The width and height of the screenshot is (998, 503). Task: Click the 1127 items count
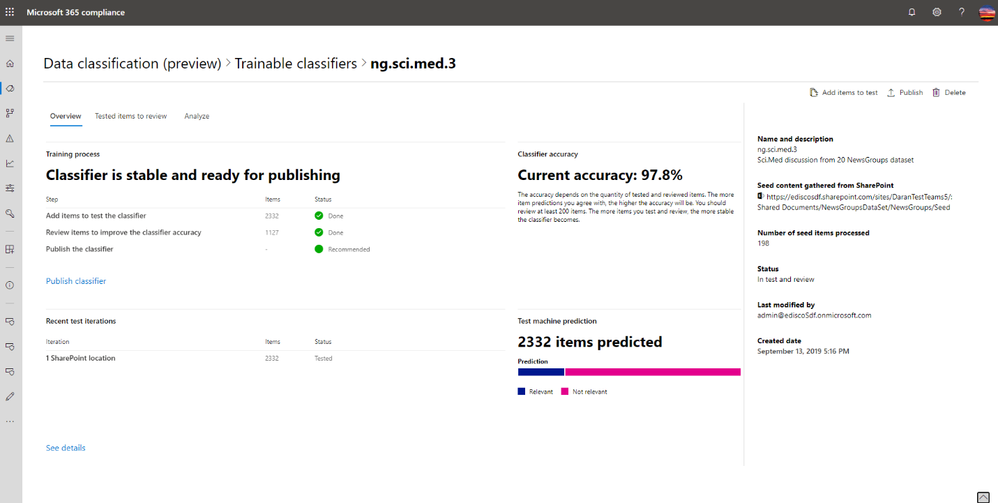tap(272, 232)
